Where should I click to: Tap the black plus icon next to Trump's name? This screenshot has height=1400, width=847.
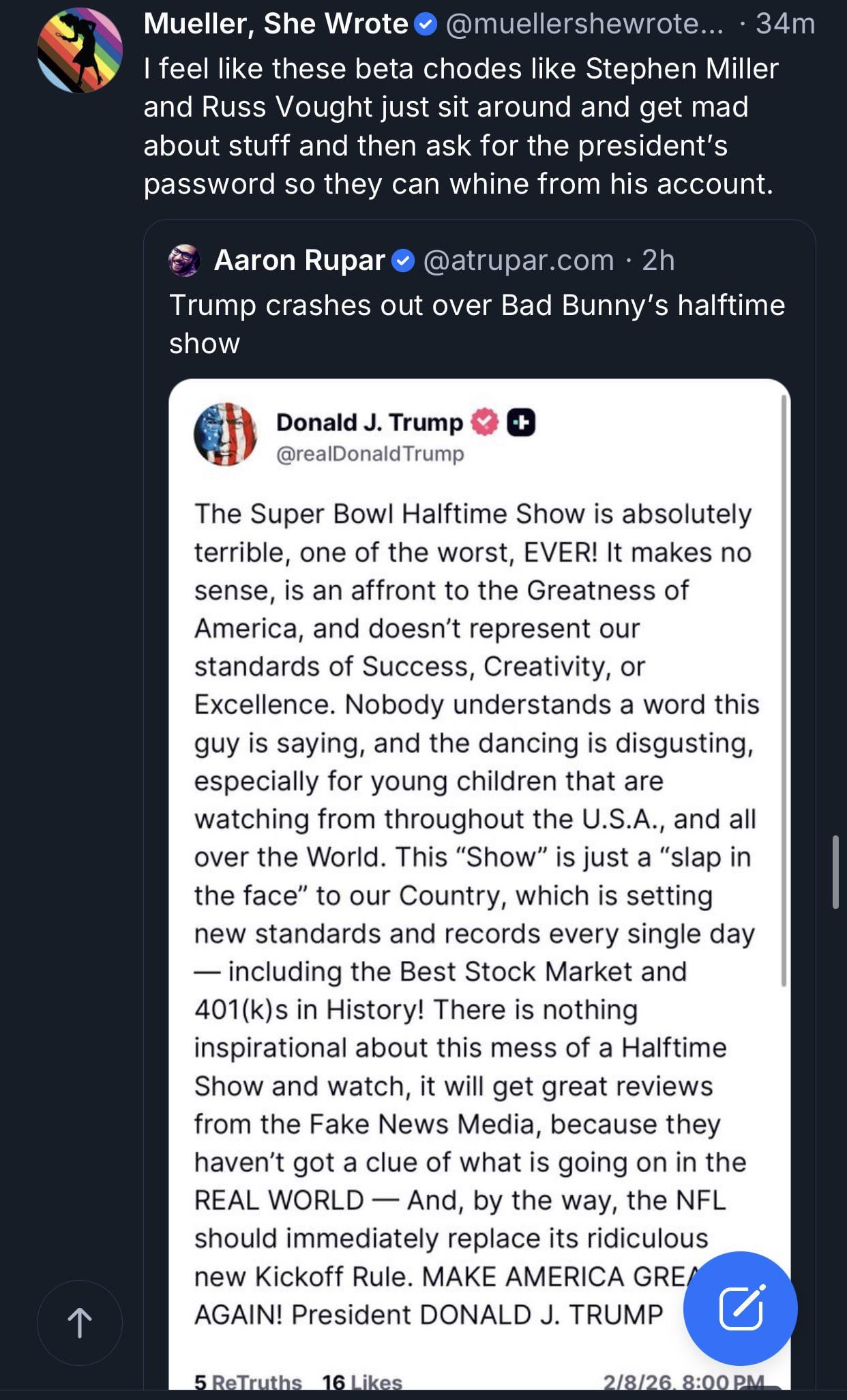[521, 422]
